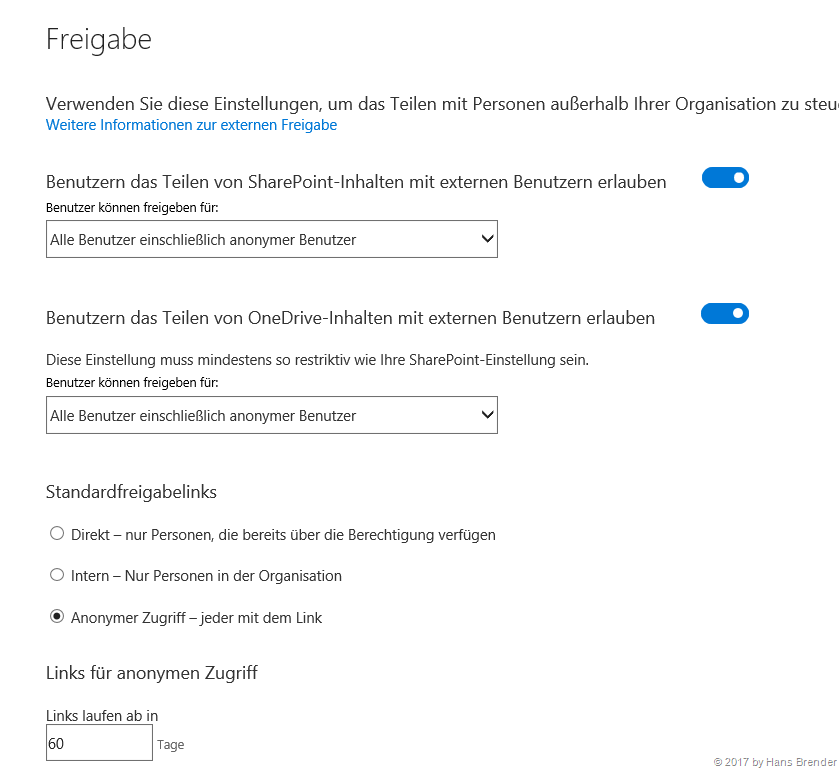Viewport: 839px width, 768px height.
Task: Choose Intern – Nur Personen in der Organisation
Action: 57,575
